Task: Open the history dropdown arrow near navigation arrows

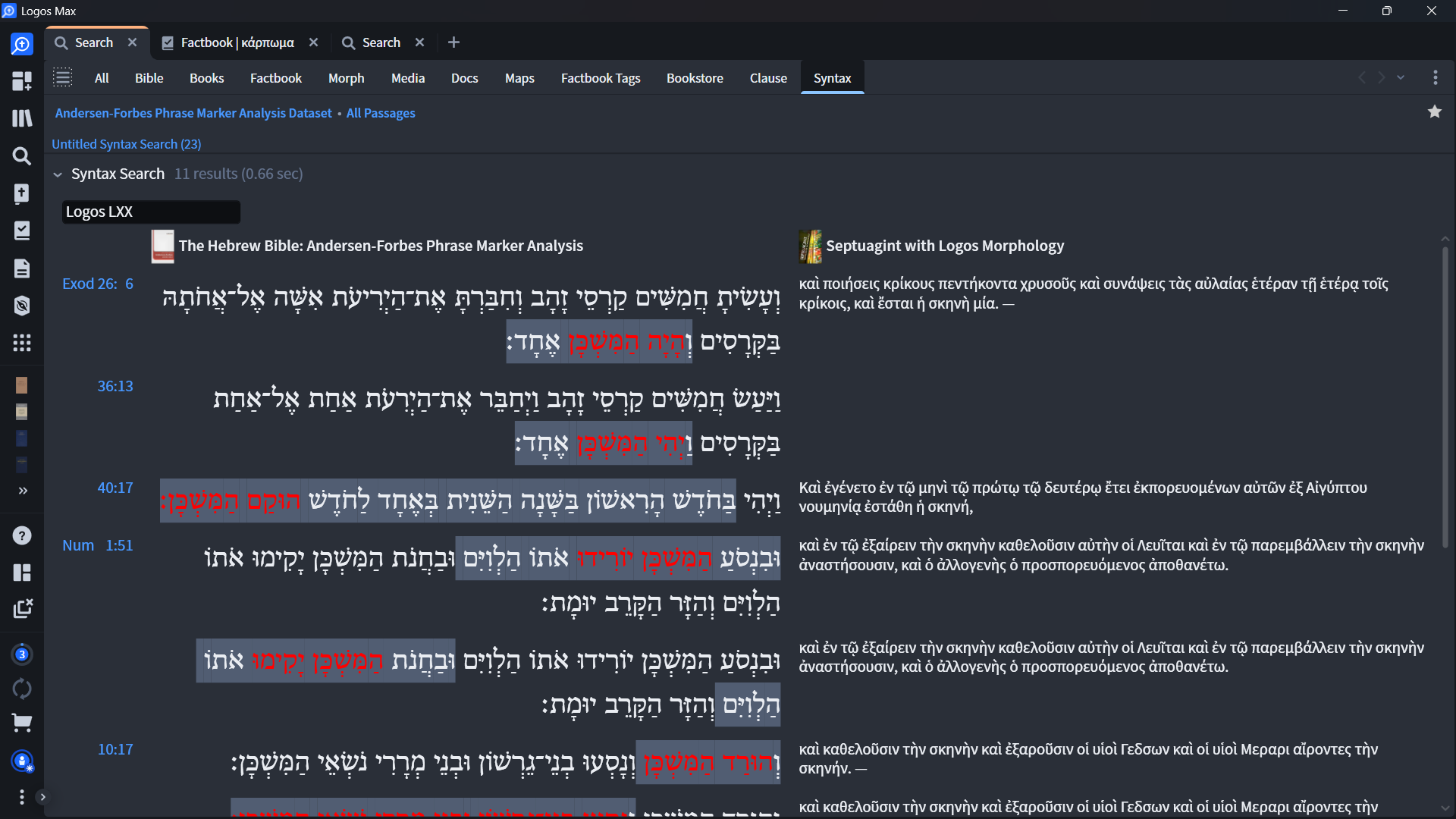Action: pyautogui.click(x=1401, y=77)
